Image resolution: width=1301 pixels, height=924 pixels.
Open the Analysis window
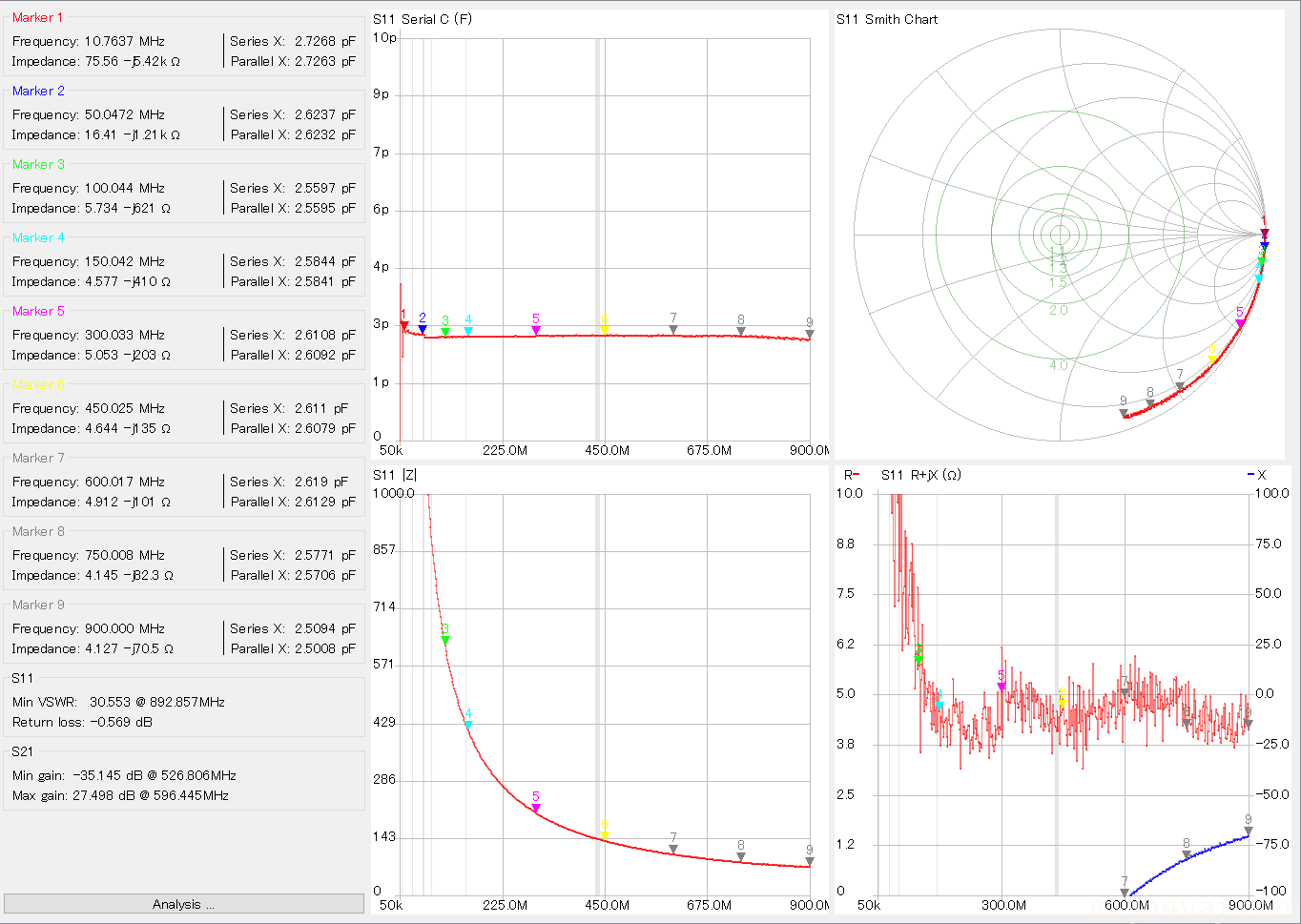pyautogui.click(x=183, y=904)
